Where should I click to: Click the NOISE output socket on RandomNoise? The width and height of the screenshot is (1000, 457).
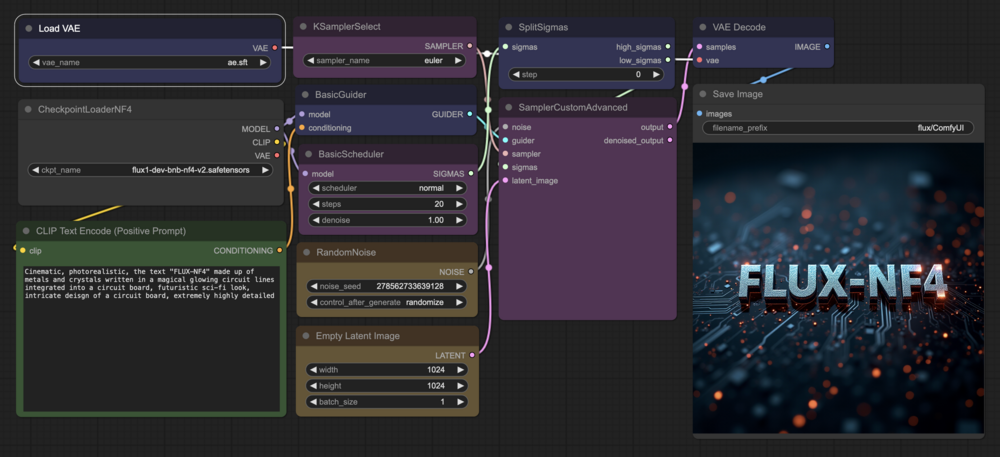pos(471,272)
